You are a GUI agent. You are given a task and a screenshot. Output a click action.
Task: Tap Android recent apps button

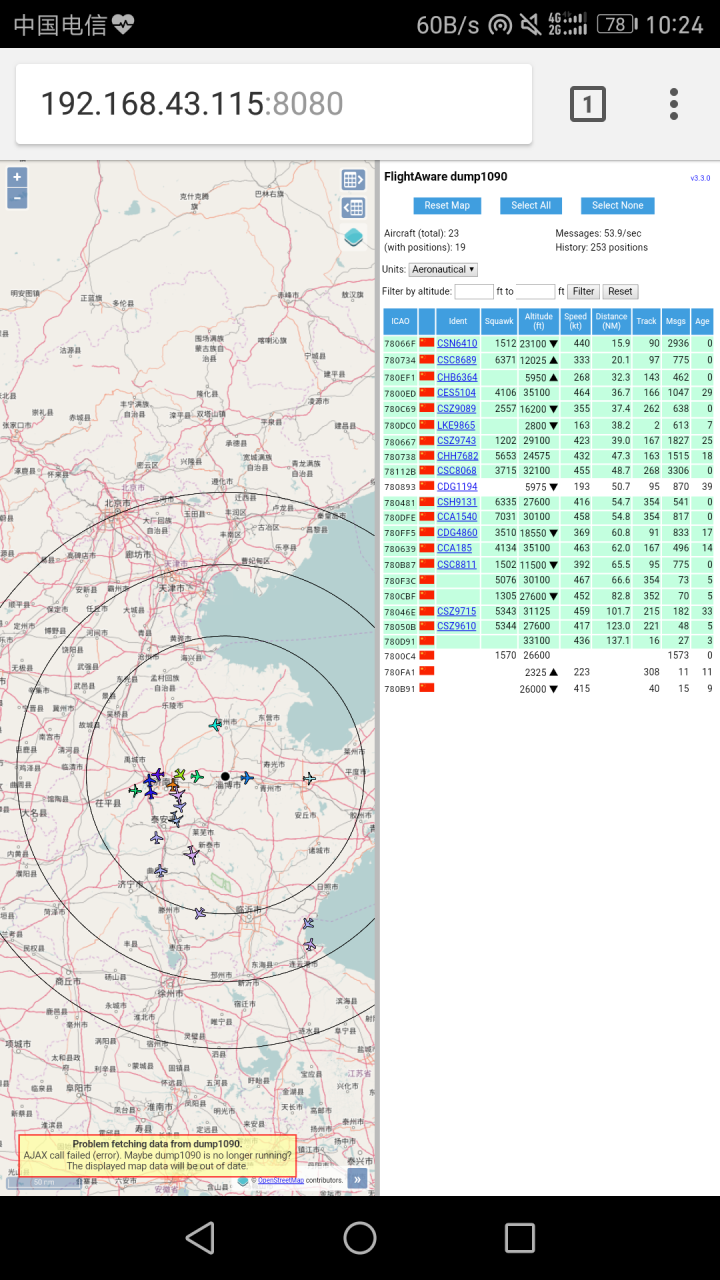[520, 1237]
